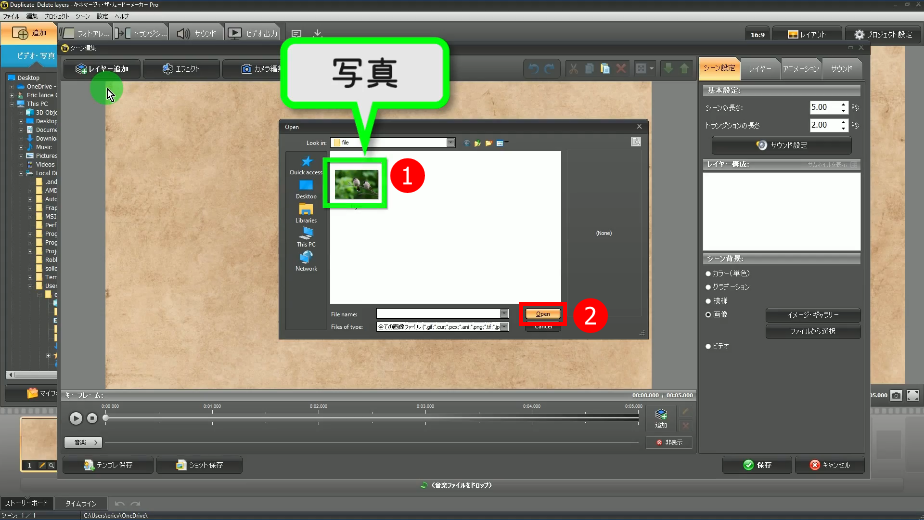The image size is (924, 520).
Task: Open Network in the places sidebar
Action: tap(305, 261)
